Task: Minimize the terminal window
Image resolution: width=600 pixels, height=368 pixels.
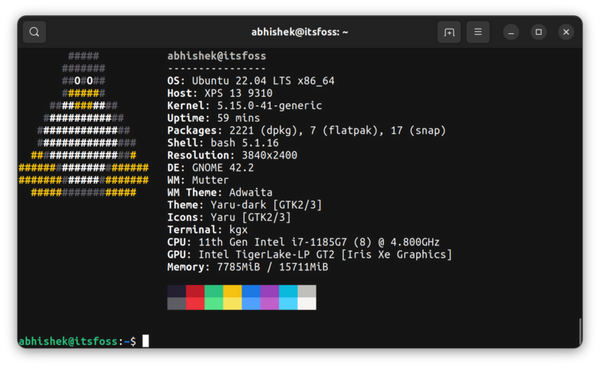Action: click(x=511, y=32)
